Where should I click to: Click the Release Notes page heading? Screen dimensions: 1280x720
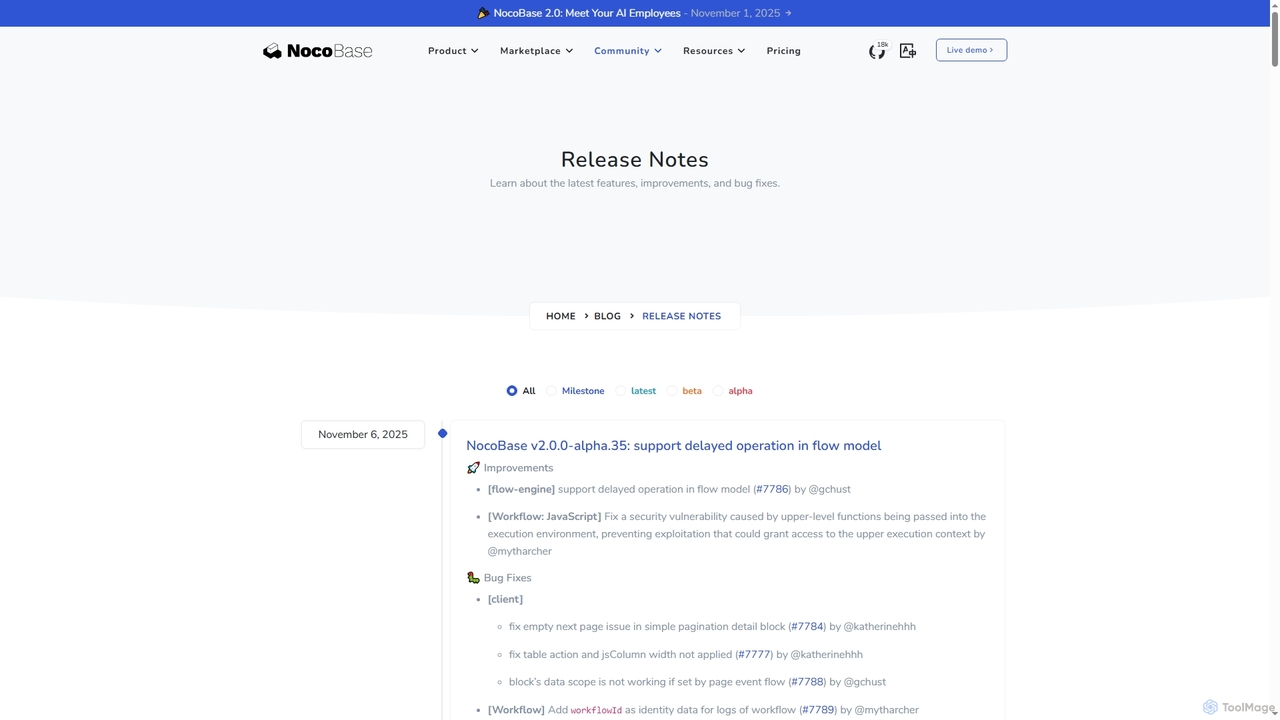coord(635,160)
